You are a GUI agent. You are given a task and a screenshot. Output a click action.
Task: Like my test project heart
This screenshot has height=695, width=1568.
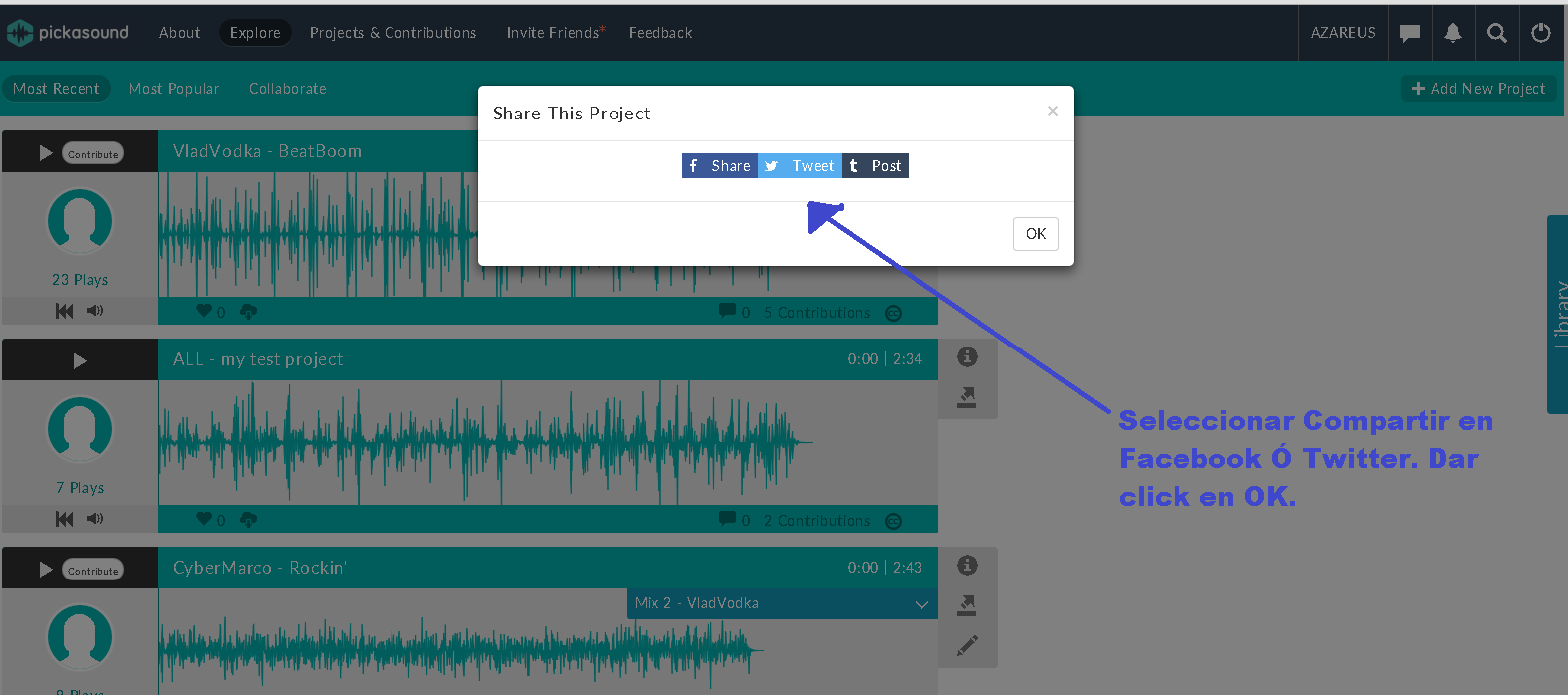pyautogui.click(x=204, y=519)
